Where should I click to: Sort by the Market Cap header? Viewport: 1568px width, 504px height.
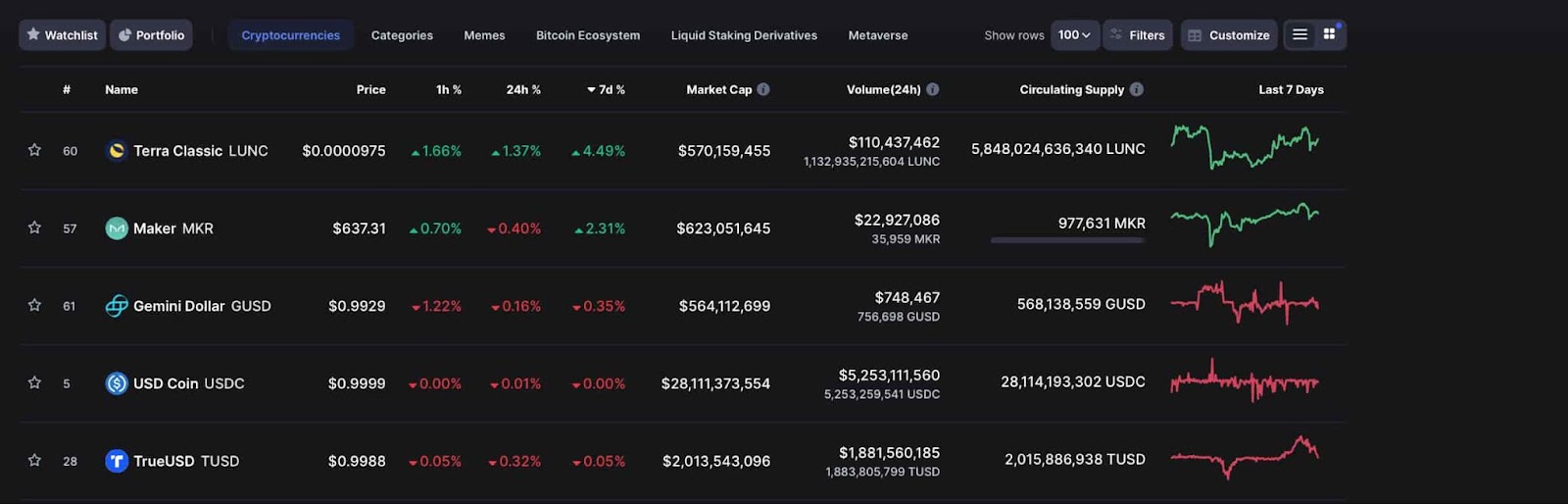(719, 89)
